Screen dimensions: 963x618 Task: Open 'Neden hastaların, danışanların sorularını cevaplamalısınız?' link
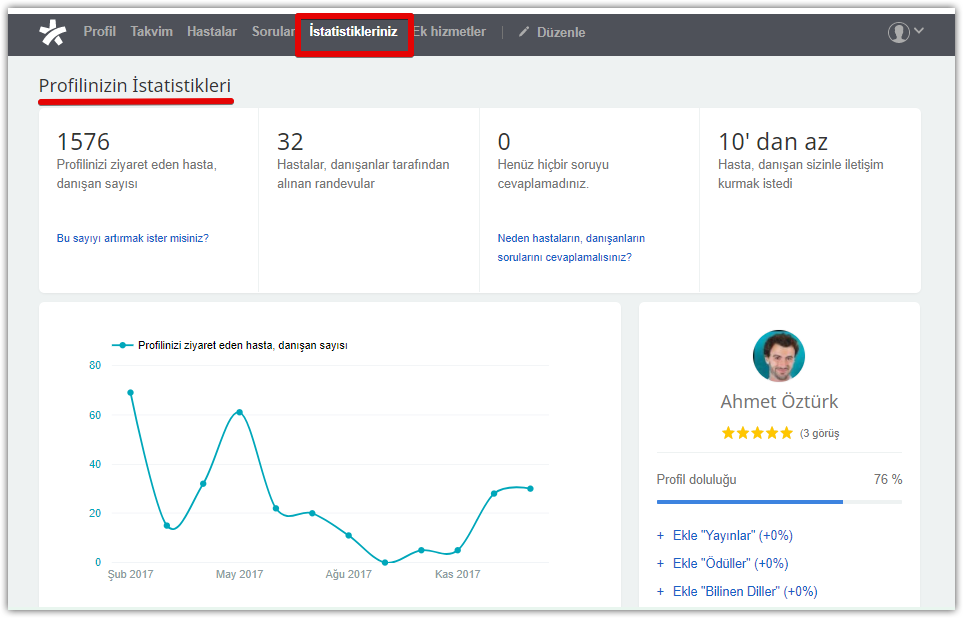pos(571,248)
